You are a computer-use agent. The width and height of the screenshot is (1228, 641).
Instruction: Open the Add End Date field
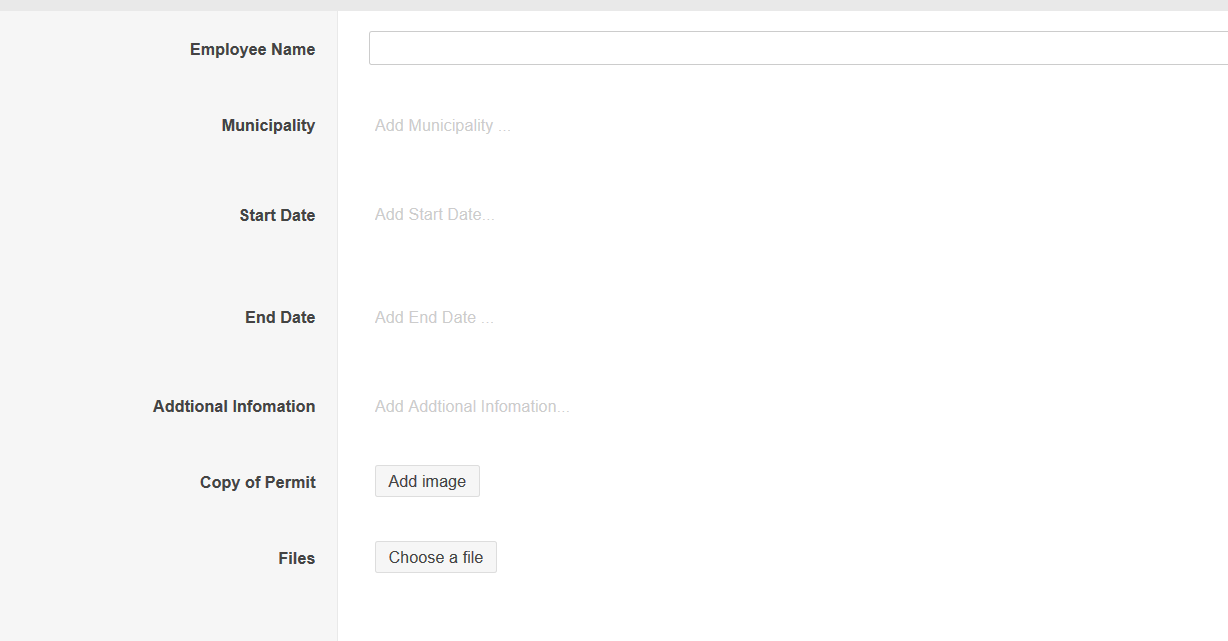[434, 318]
